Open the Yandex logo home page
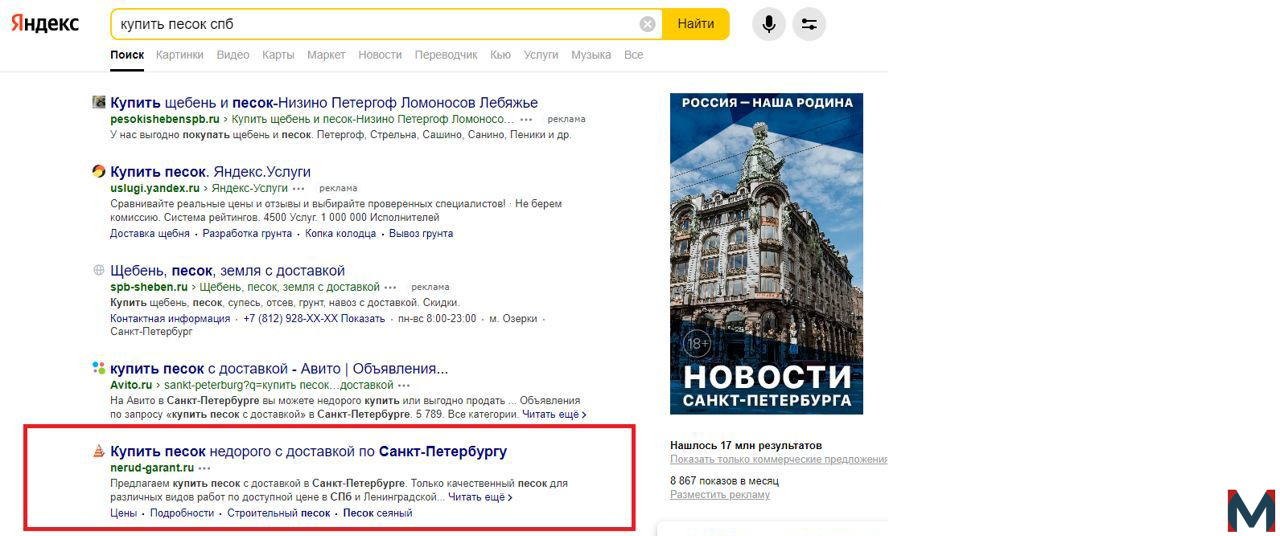1280x536 pixels. [45, 24]
